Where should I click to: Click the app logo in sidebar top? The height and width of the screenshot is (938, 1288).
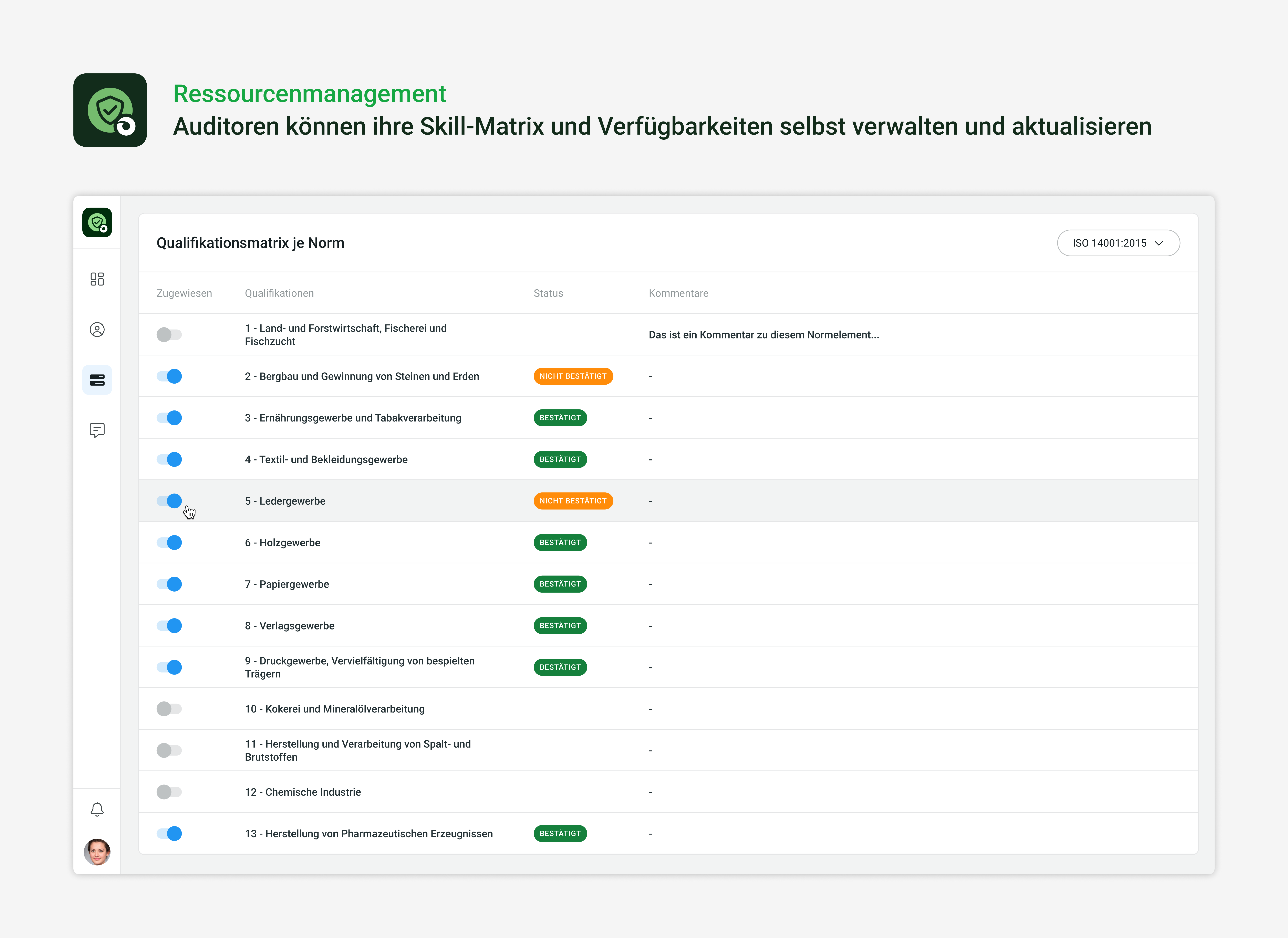pos(97,223)
